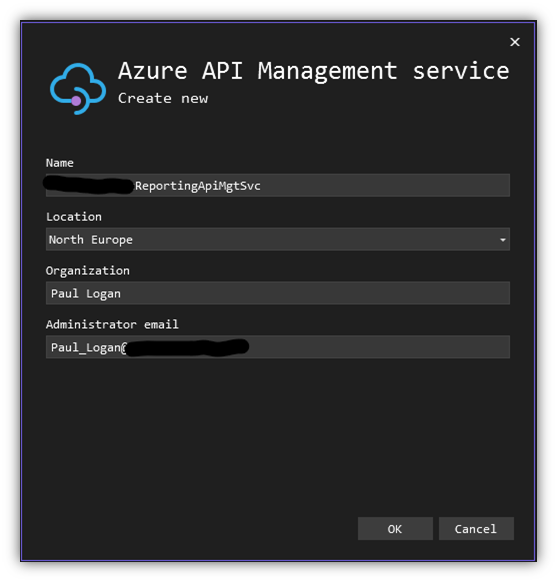Confirm creation with the OK button

395,529
